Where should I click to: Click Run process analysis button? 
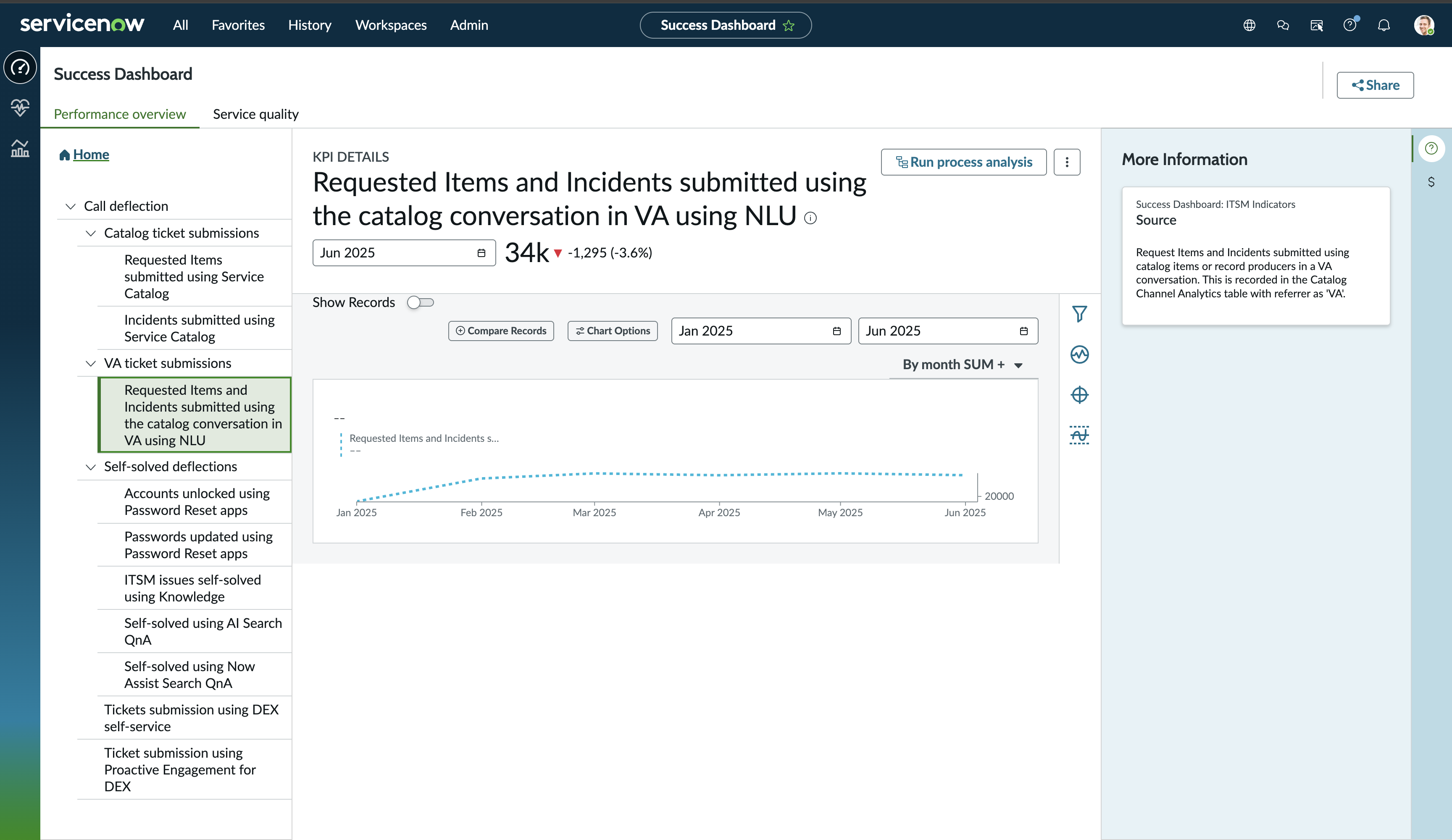(963, 162)
